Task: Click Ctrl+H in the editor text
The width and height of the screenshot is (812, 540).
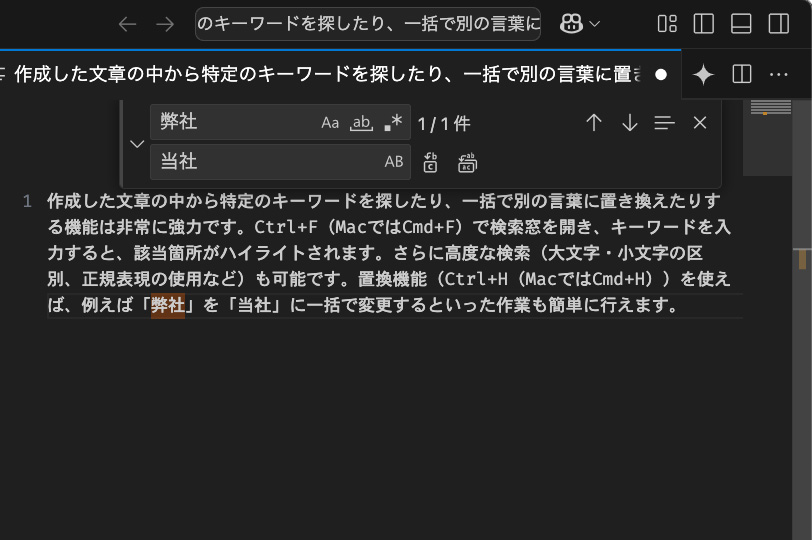Action: pos(476,280)
